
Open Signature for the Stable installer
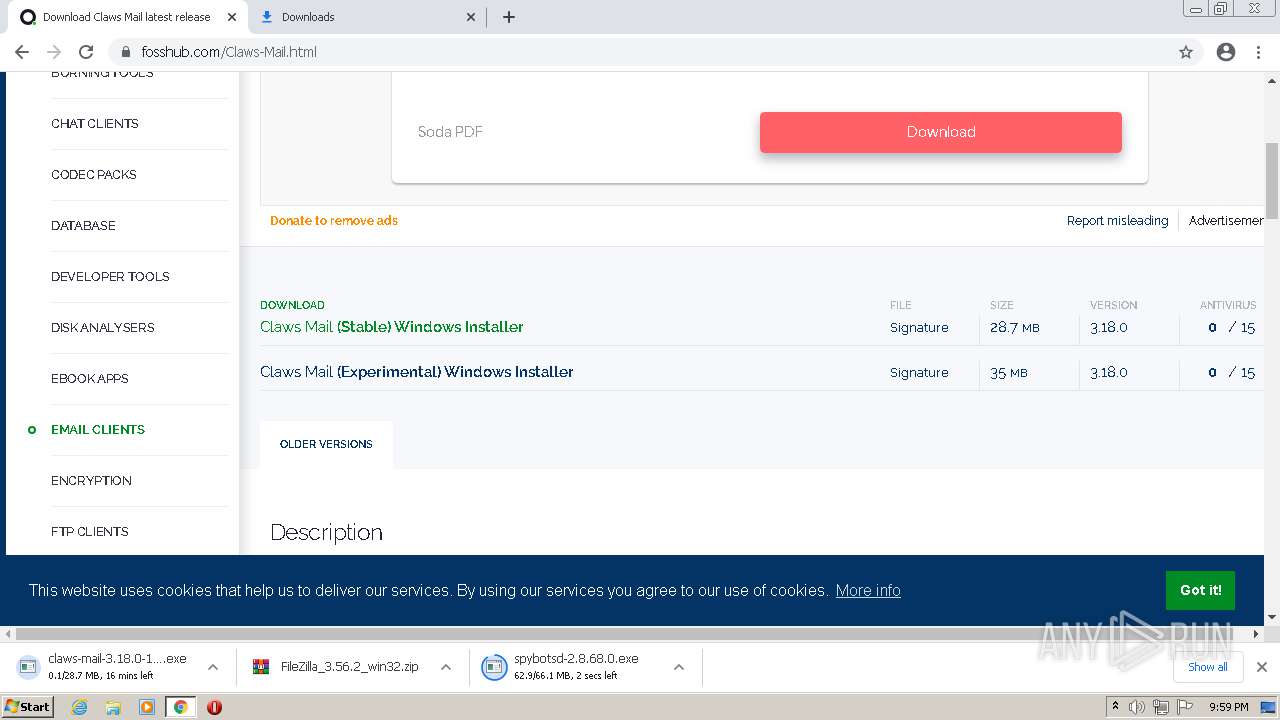(919, 328)
